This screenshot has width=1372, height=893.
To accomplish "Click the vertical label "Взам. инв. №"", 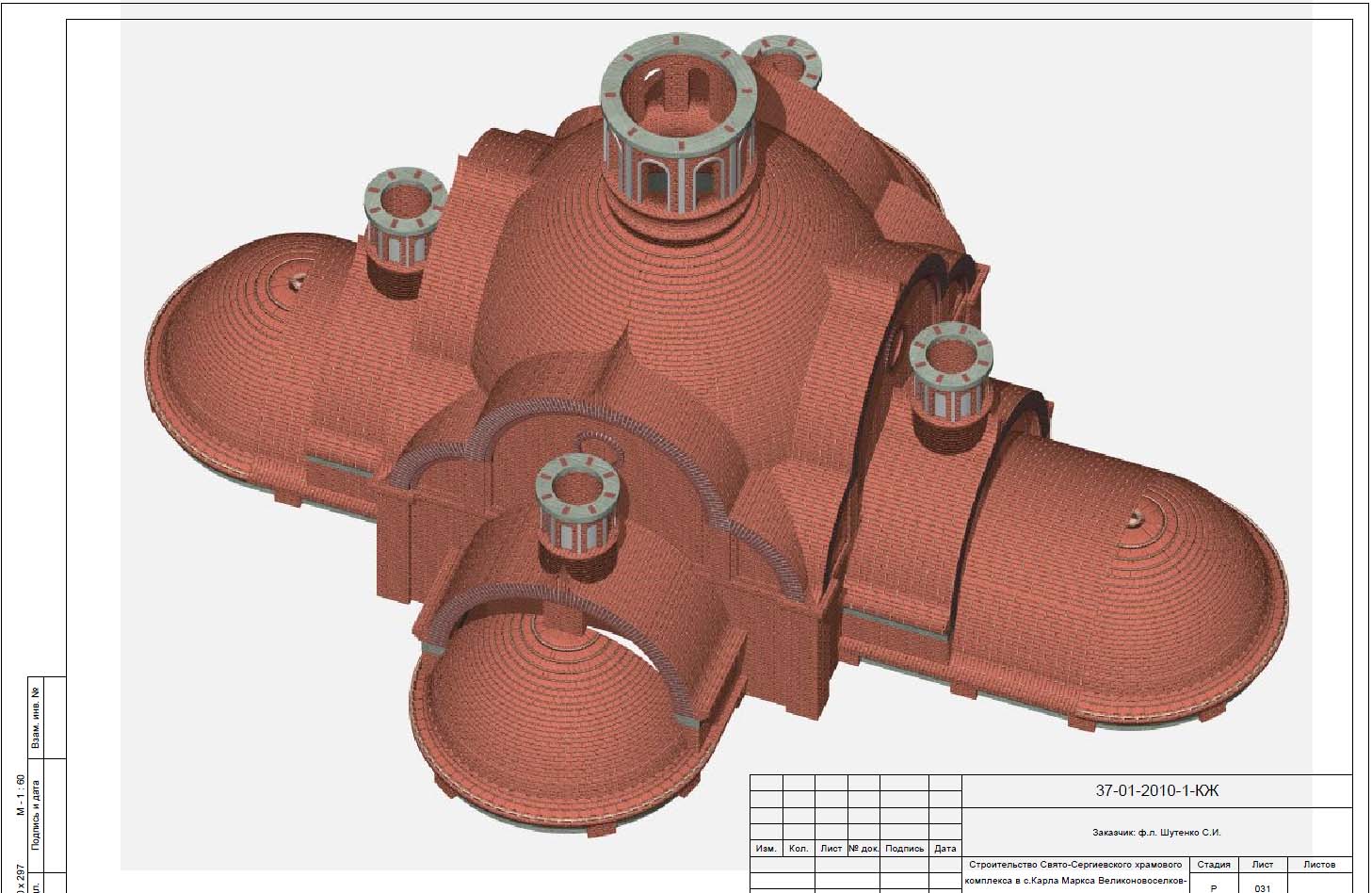I will coord(36,718).
